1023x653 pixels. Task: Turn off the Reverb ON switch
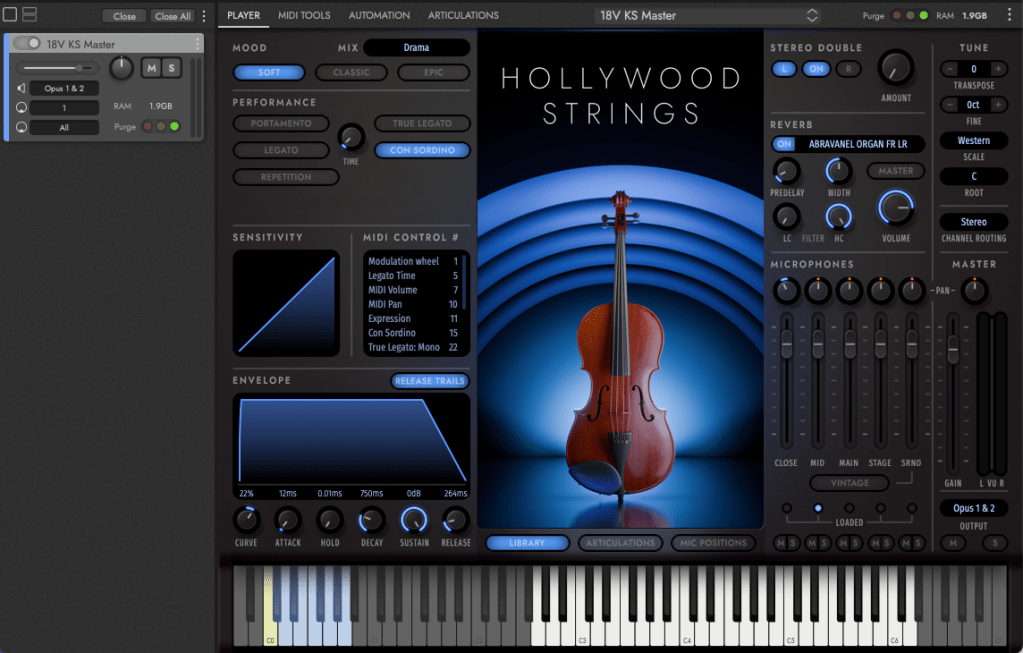pos(785,144)
